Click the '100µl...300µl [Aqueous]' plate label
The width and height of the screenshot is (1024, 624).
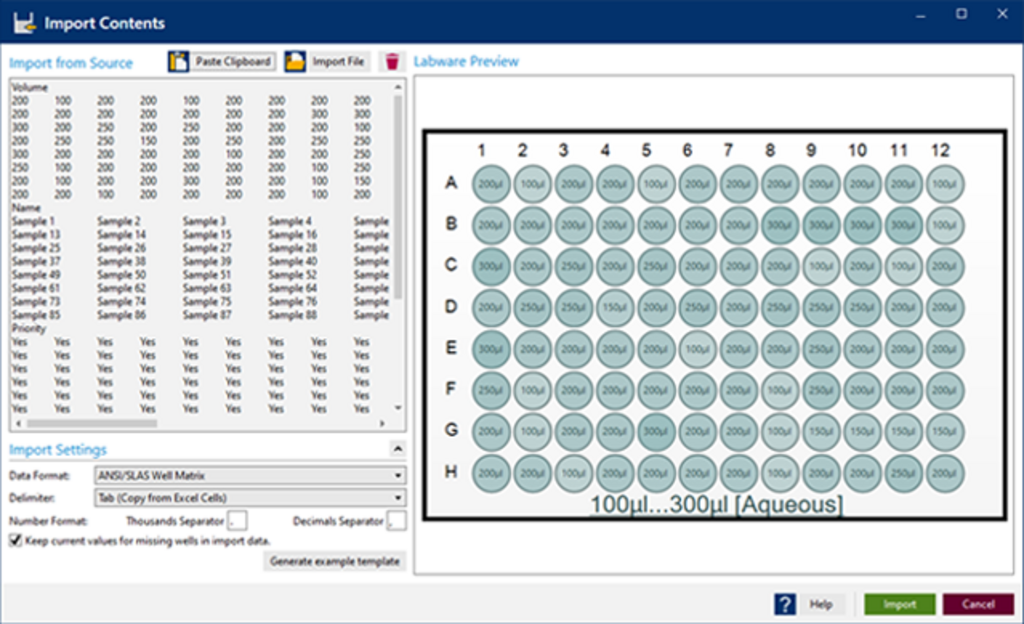pyautogui.click(x=716, y=505)
